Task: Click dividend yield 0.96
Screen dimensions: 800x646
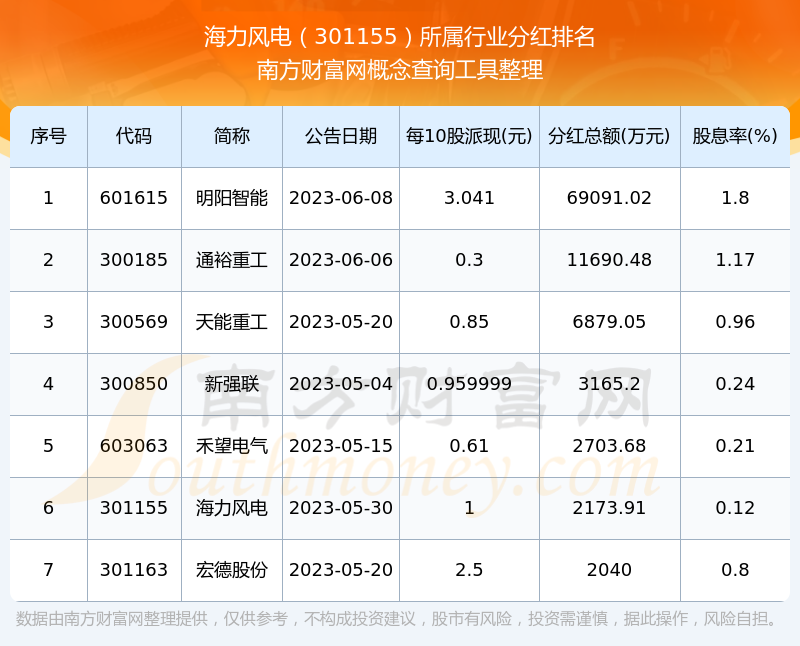Action: tap(735, 322)
